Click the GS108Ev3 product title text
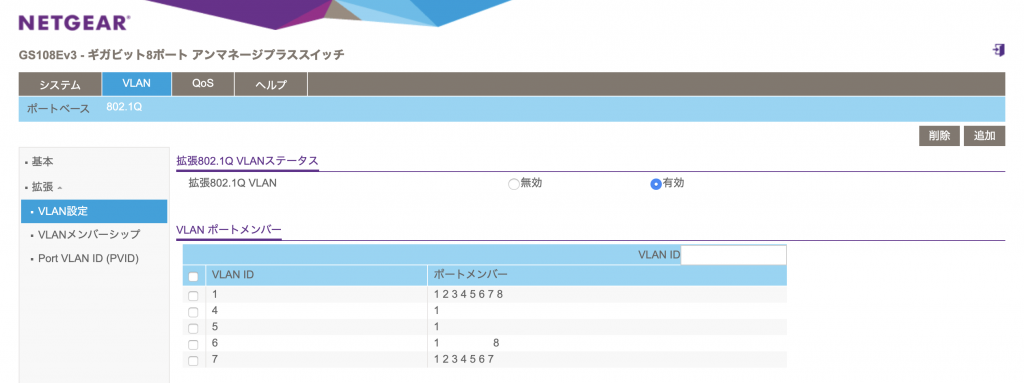Screen dimensions: 1024x383 [182, 55]
